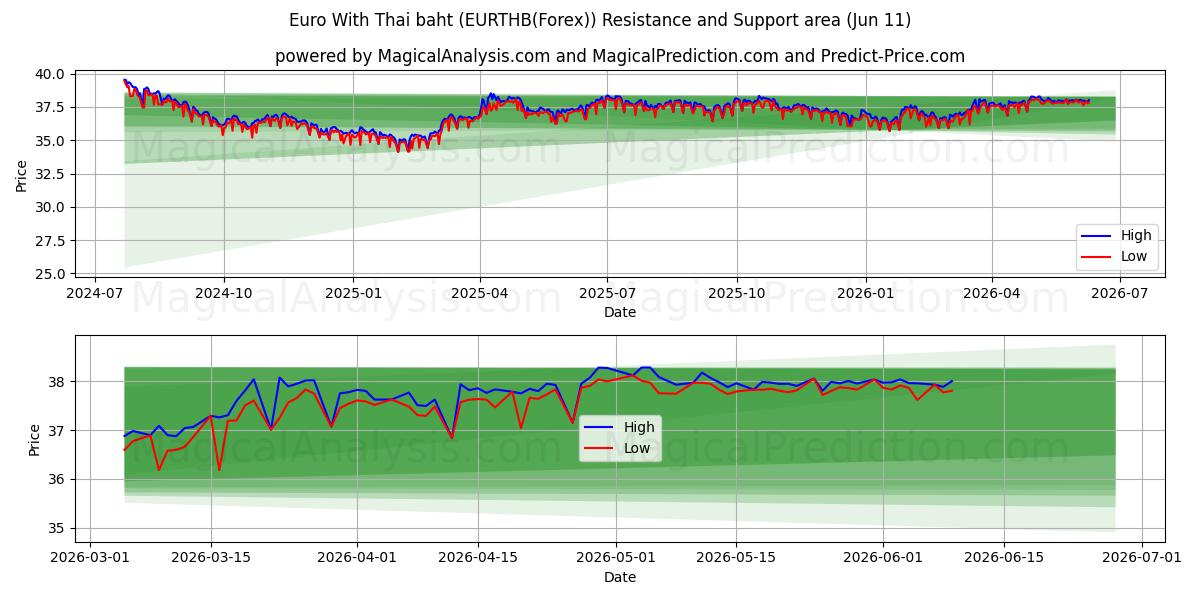Click the '2024-10' tick on top chart

pyautogui.click(x=223, y=293)
